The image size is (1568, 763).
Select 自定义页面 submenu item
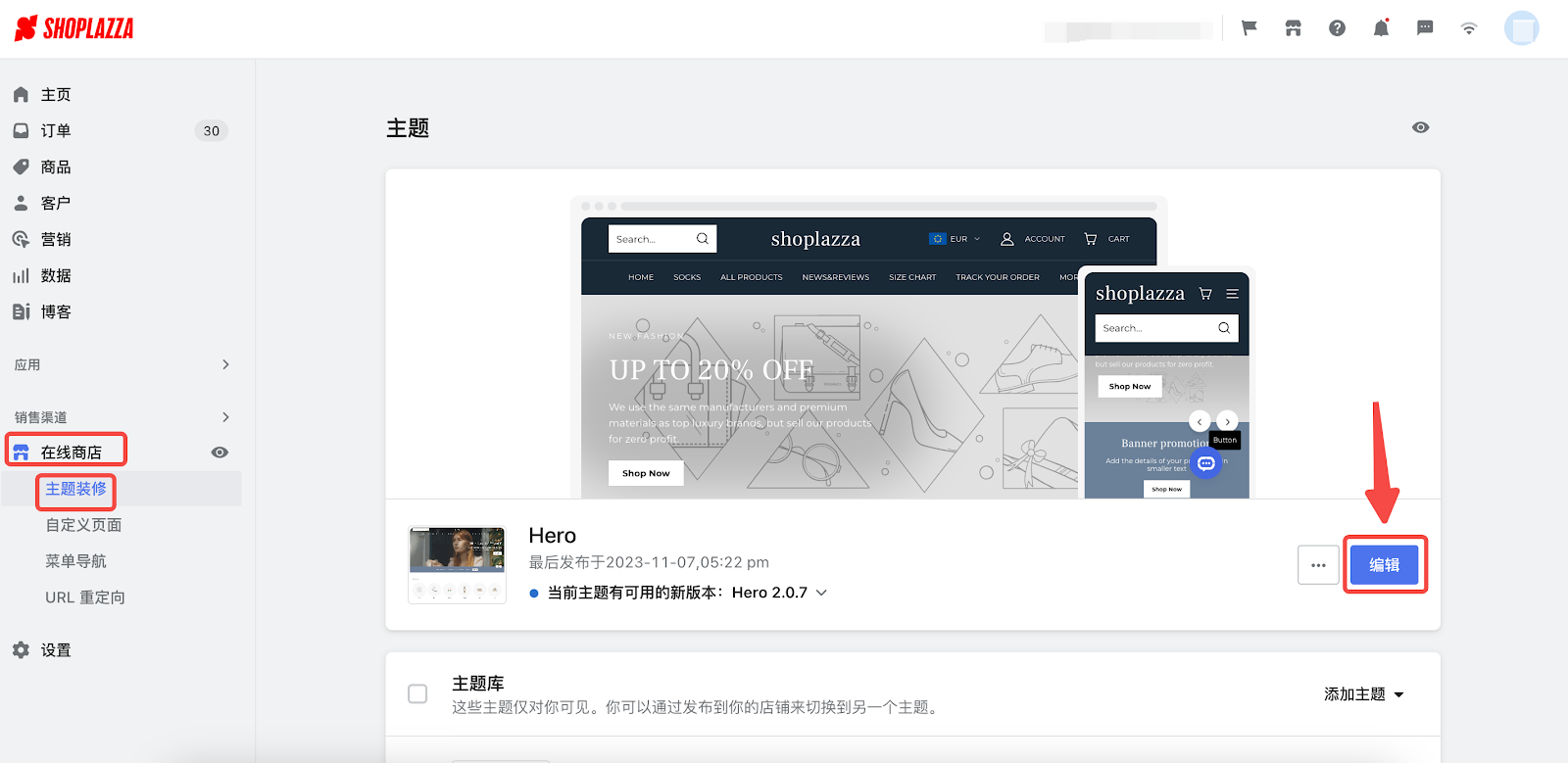[x=83, y=525]
